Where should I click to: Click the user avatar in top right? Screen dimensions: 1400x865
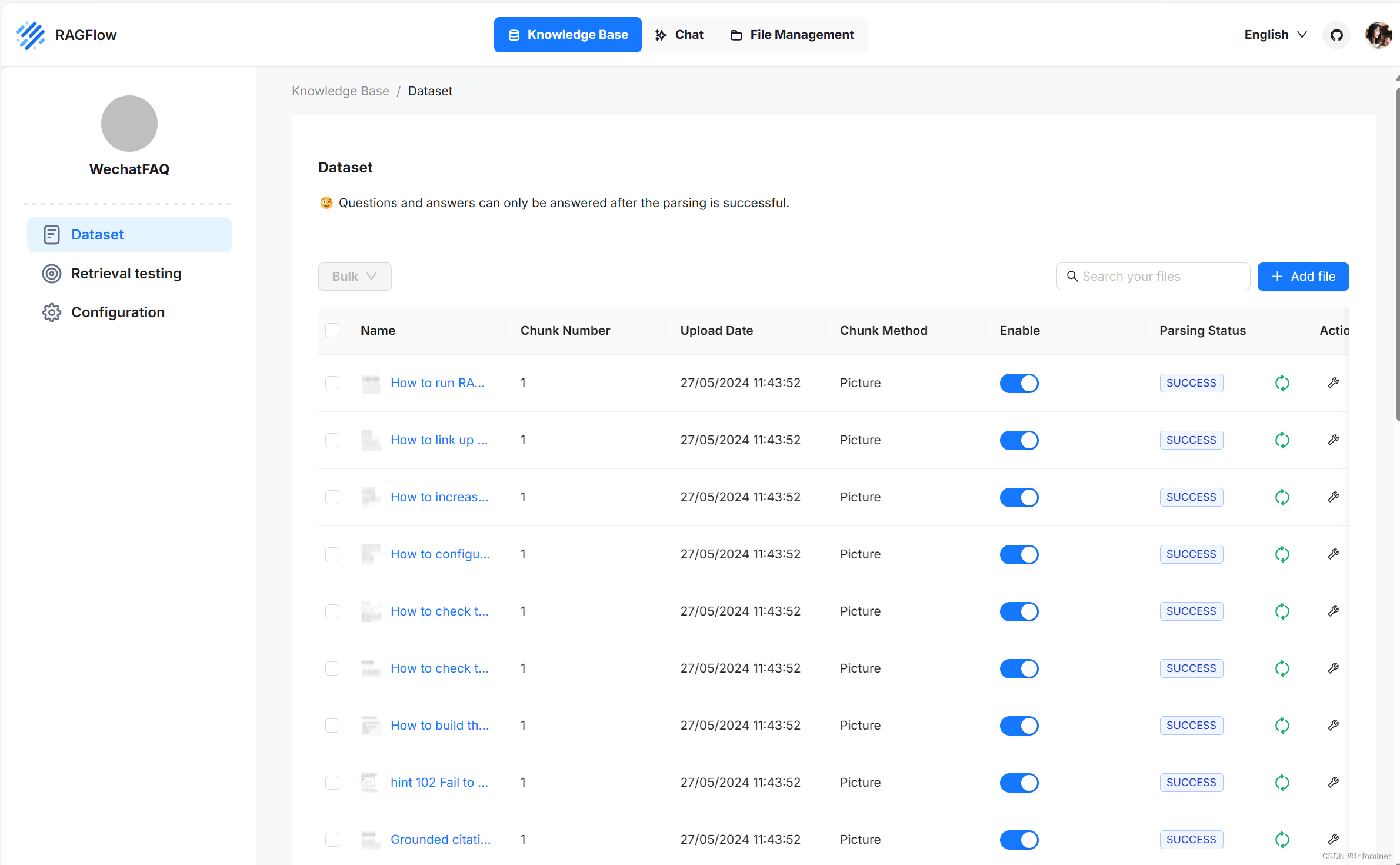click(1378, 35)
